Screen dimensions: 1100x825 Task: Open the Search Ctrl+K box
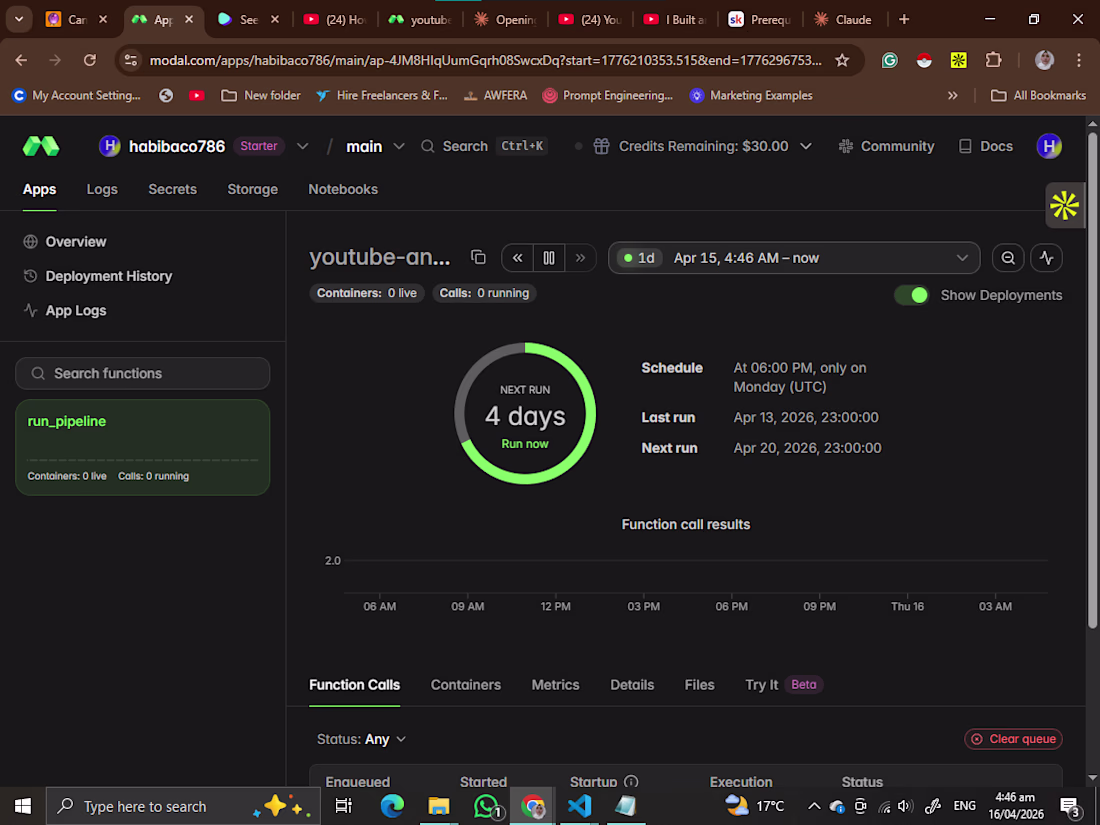pyautogui.click(x=484, y=146)
